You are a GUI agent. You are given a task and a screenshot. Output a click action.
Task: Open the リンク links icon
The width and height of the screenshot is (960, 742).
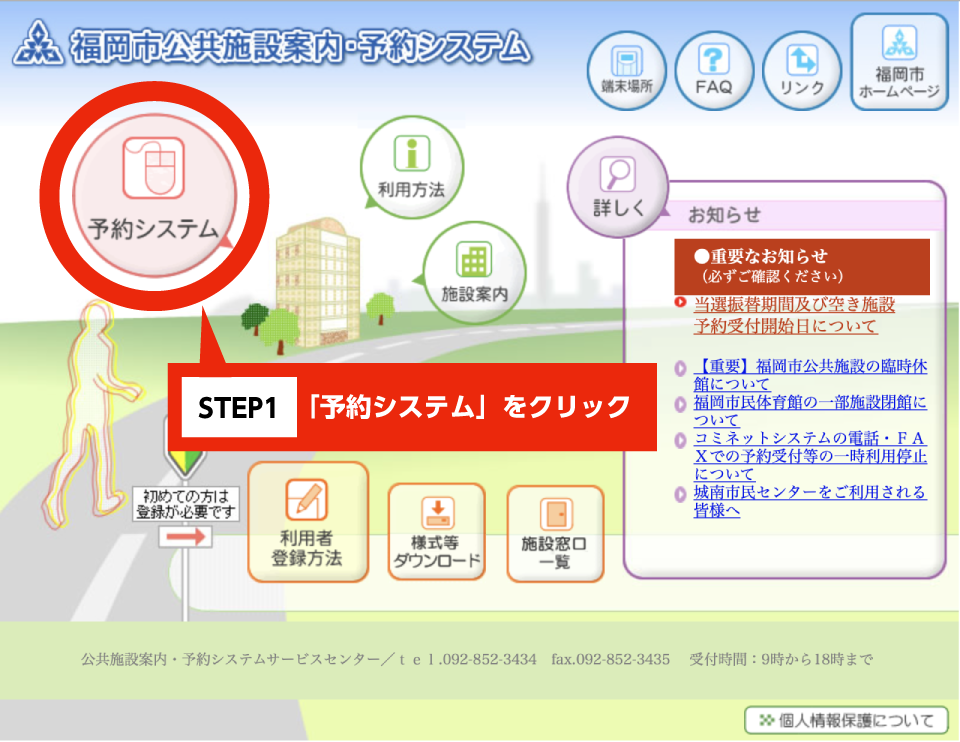click(x=802, y=71)
